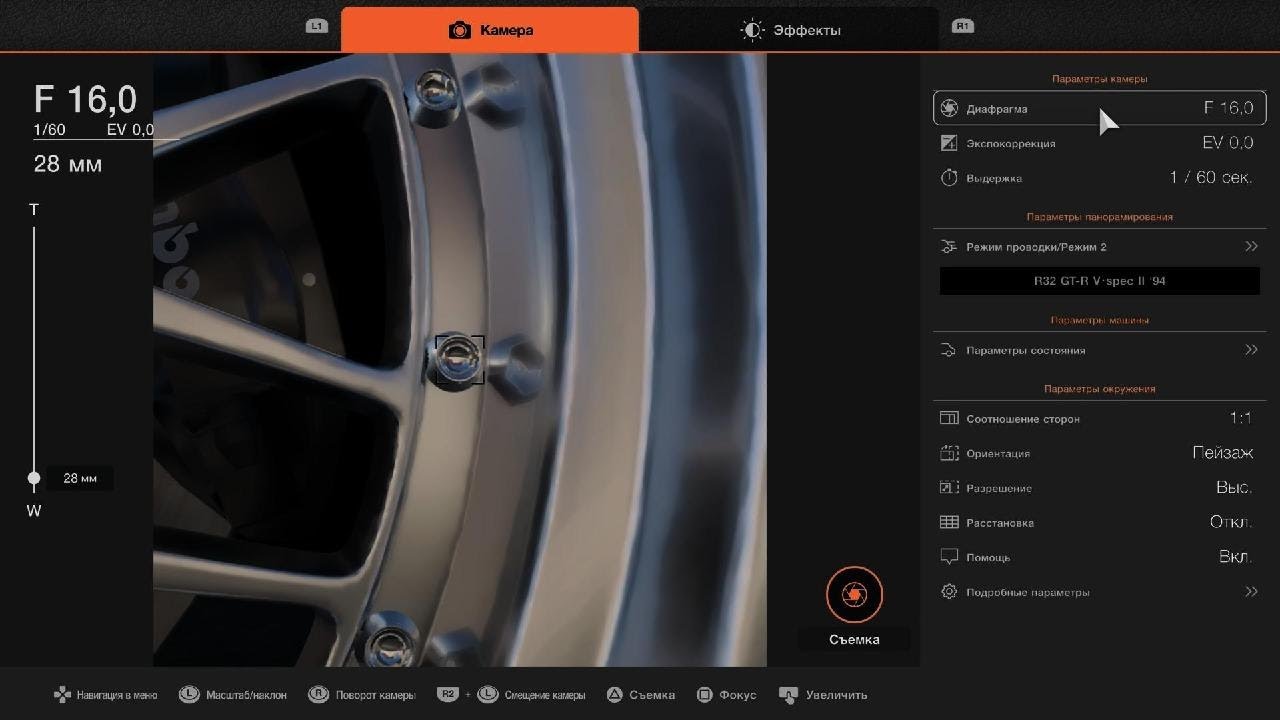Click the grid icon beside Расстановка
The image size is (1280, 720).
tap(950, 522)
